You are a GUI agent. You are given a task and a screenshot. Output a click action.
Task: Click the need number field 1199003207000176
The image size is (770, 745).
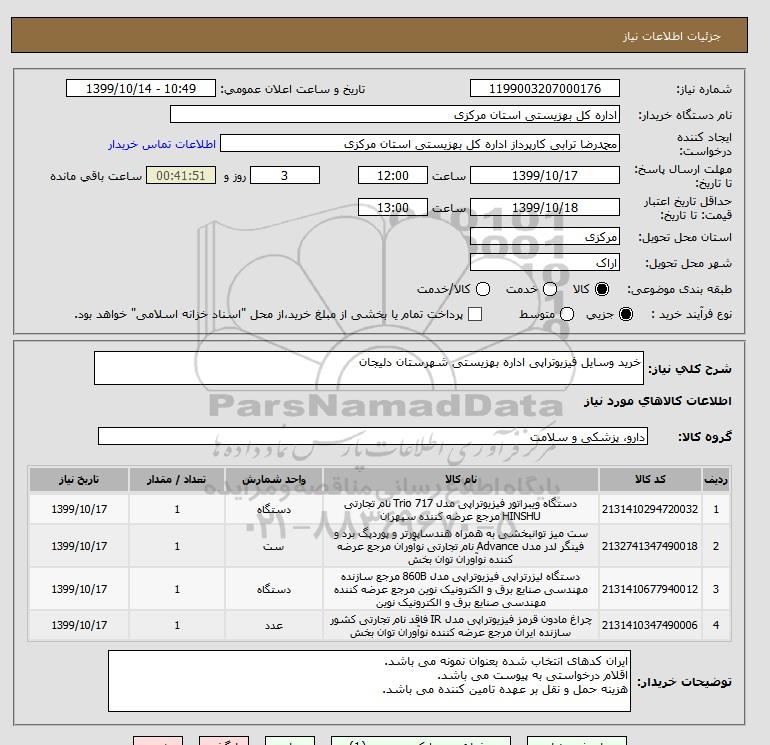(x=545, y=89)
